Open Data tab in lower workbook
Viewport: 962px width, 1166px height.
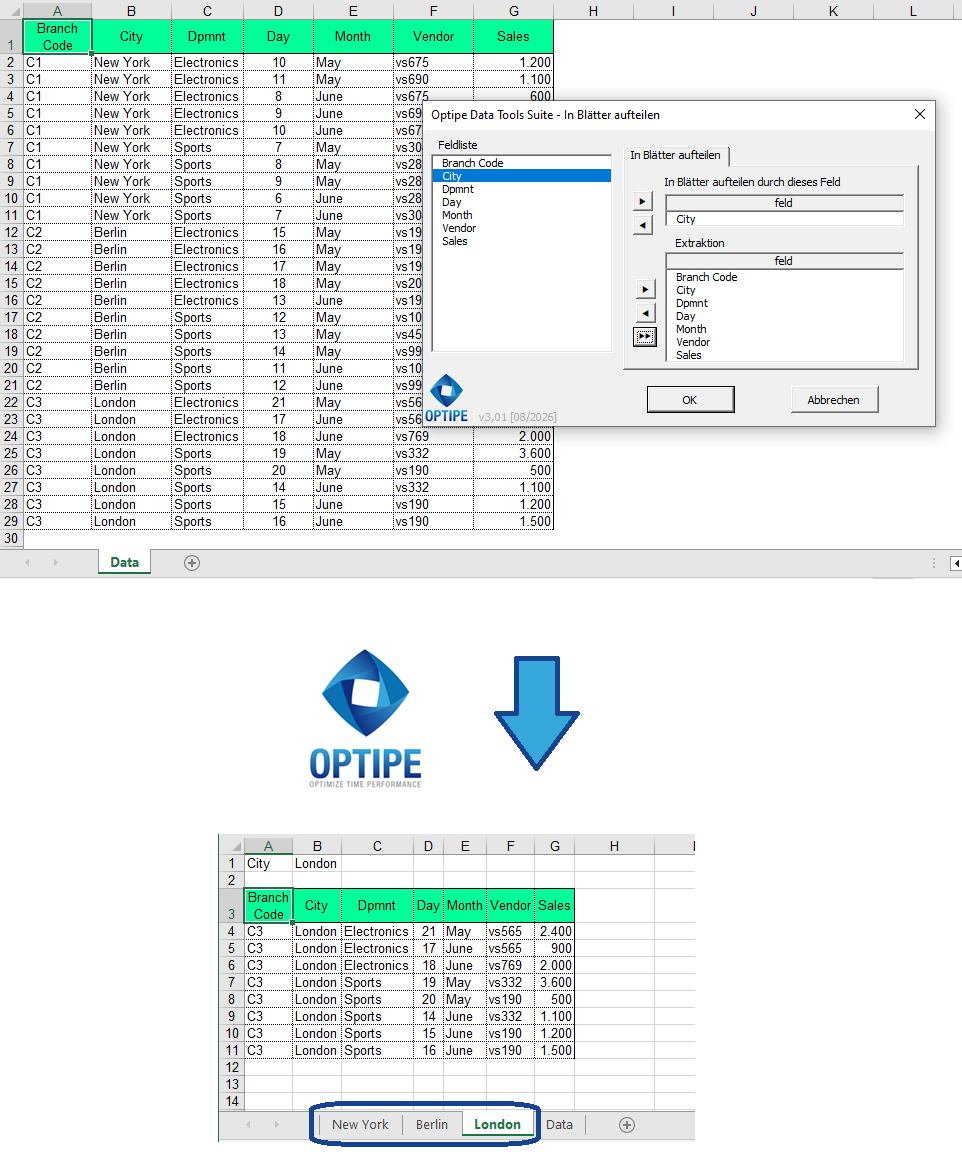tap(559, 1124)
